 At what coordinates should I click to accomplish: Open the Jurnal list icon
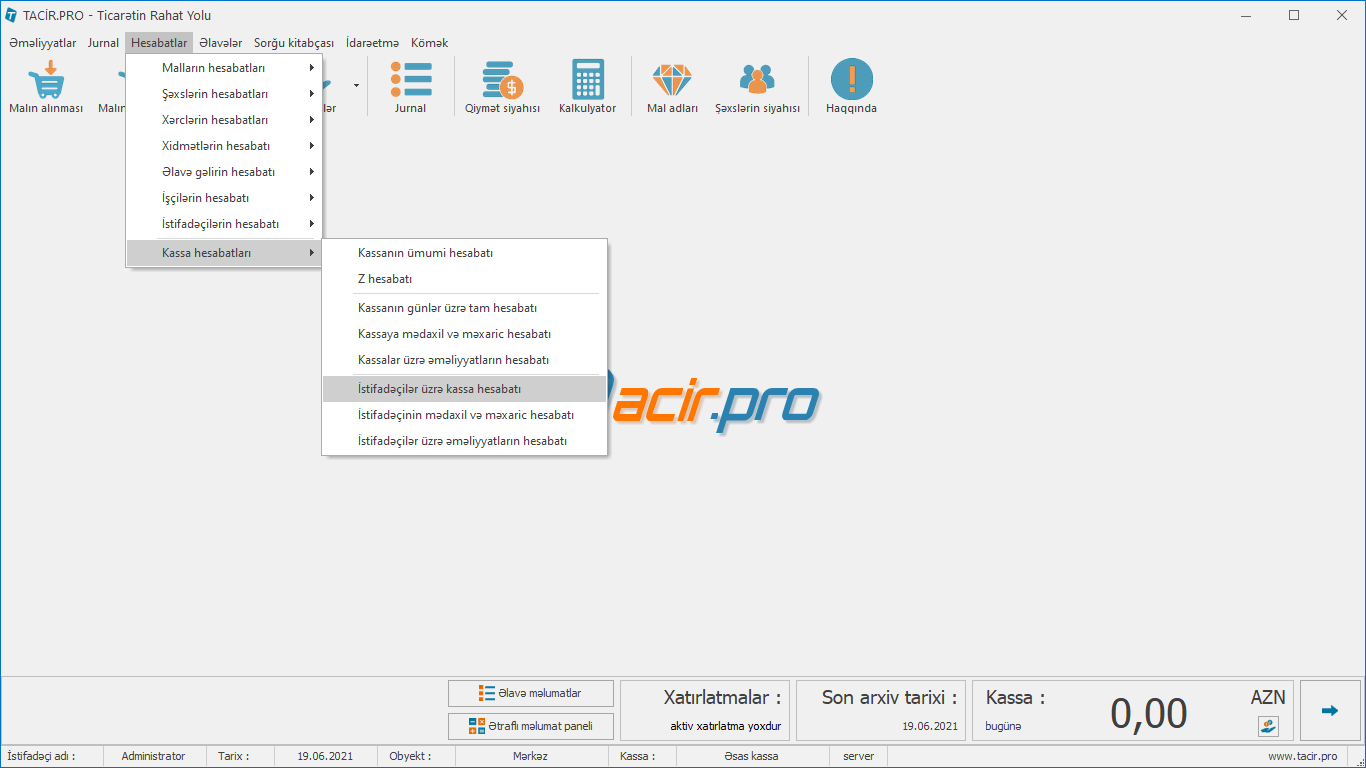pyautogui.click(x=410, y=80)
